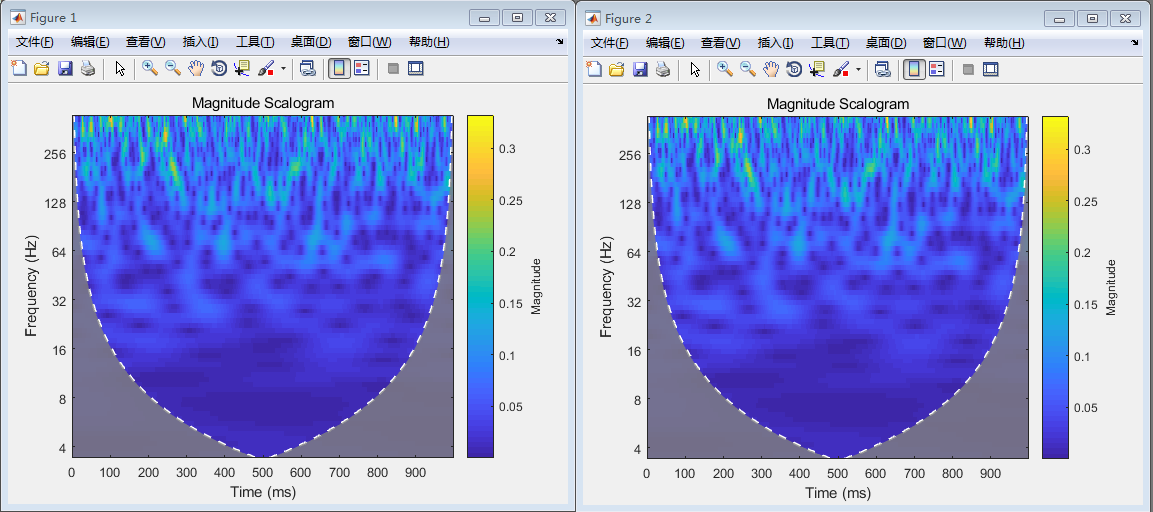
Task: Click Save Figure icon in Figure 1
Action: (x=65, y=69)
